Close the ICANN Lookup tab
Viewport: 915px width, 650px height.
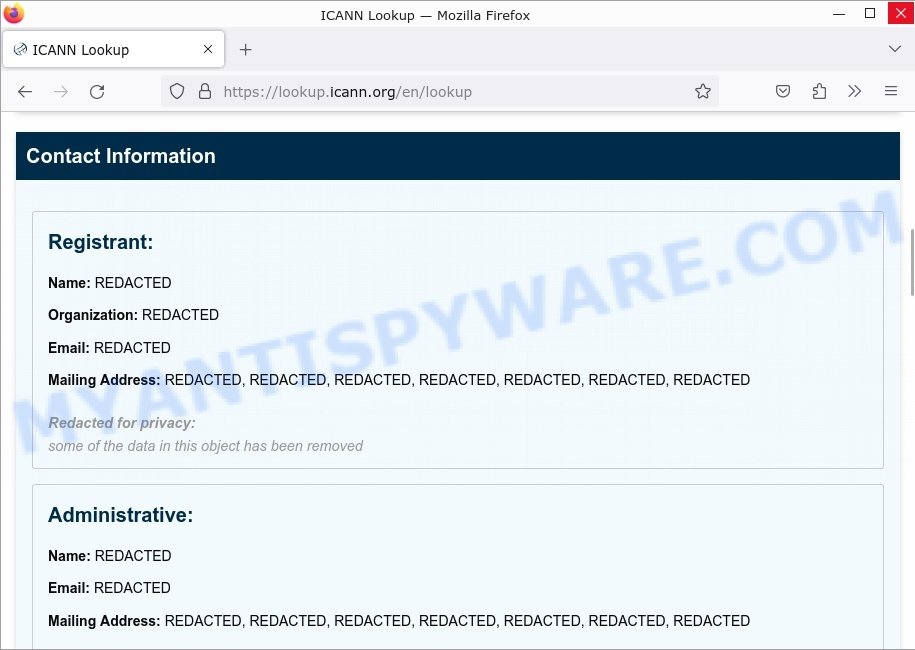coord(208,50)
